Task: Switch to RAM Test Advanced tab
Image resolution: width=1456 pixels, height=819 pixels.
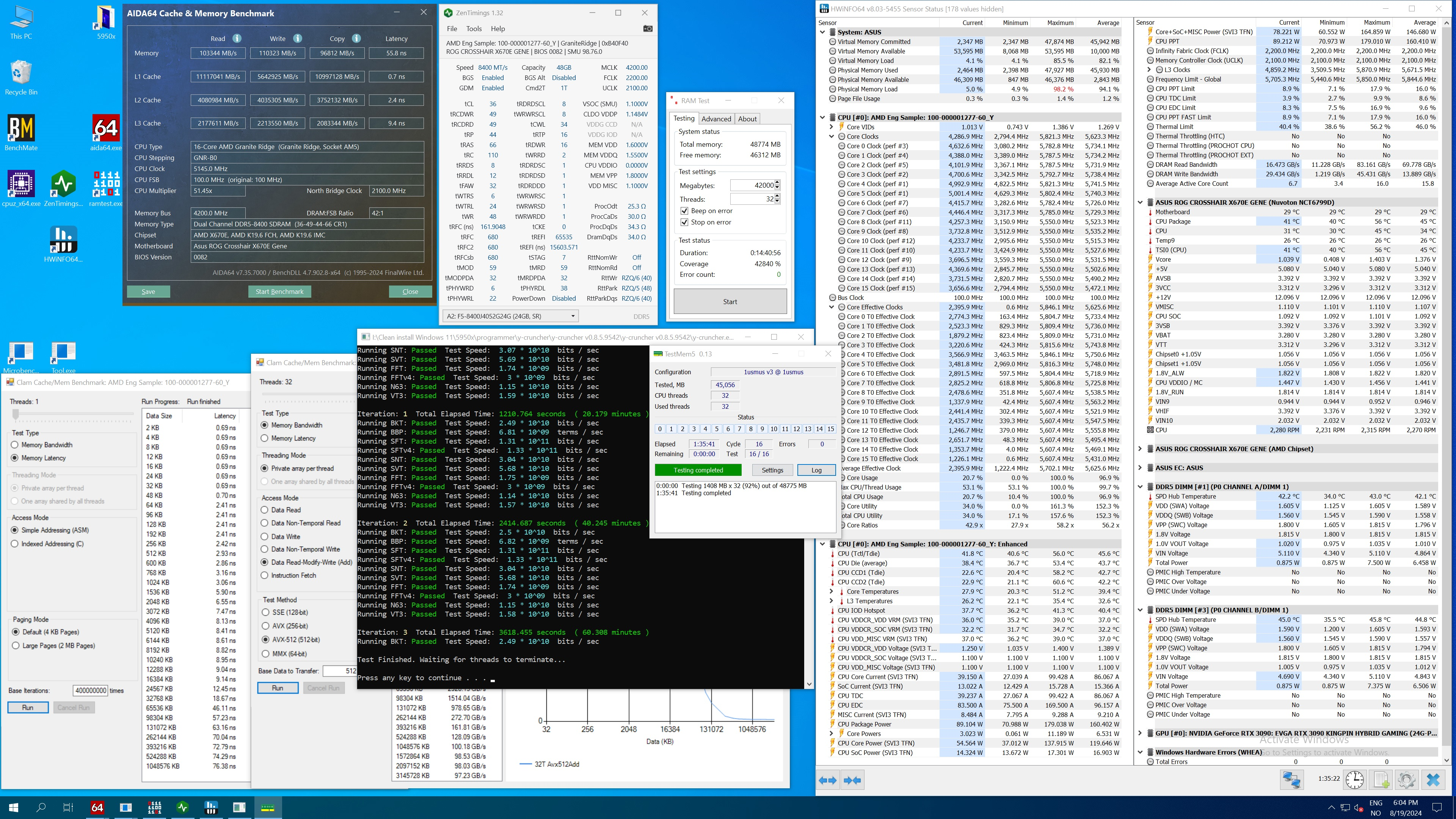Action: (x=716, y=119)
